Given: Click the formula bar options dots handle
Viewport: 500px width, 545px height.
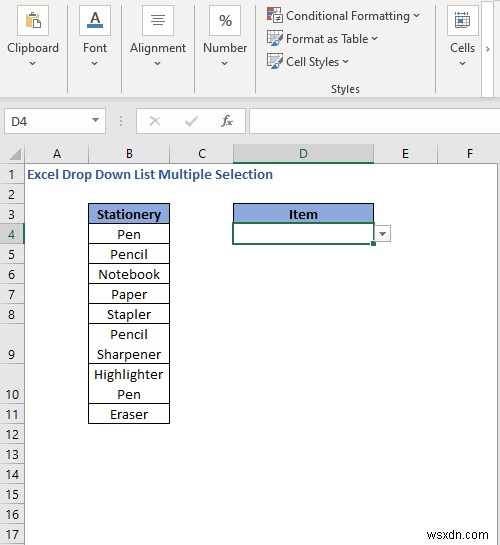Looking at the screenshot, I should [121, 121].
